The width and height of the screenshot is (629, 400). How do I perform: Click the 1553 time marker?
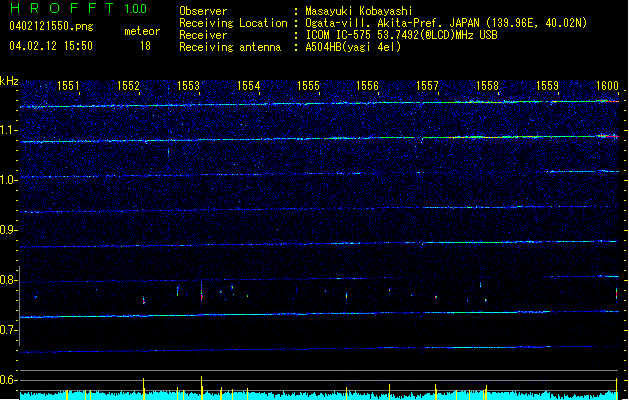click(189, 86)
